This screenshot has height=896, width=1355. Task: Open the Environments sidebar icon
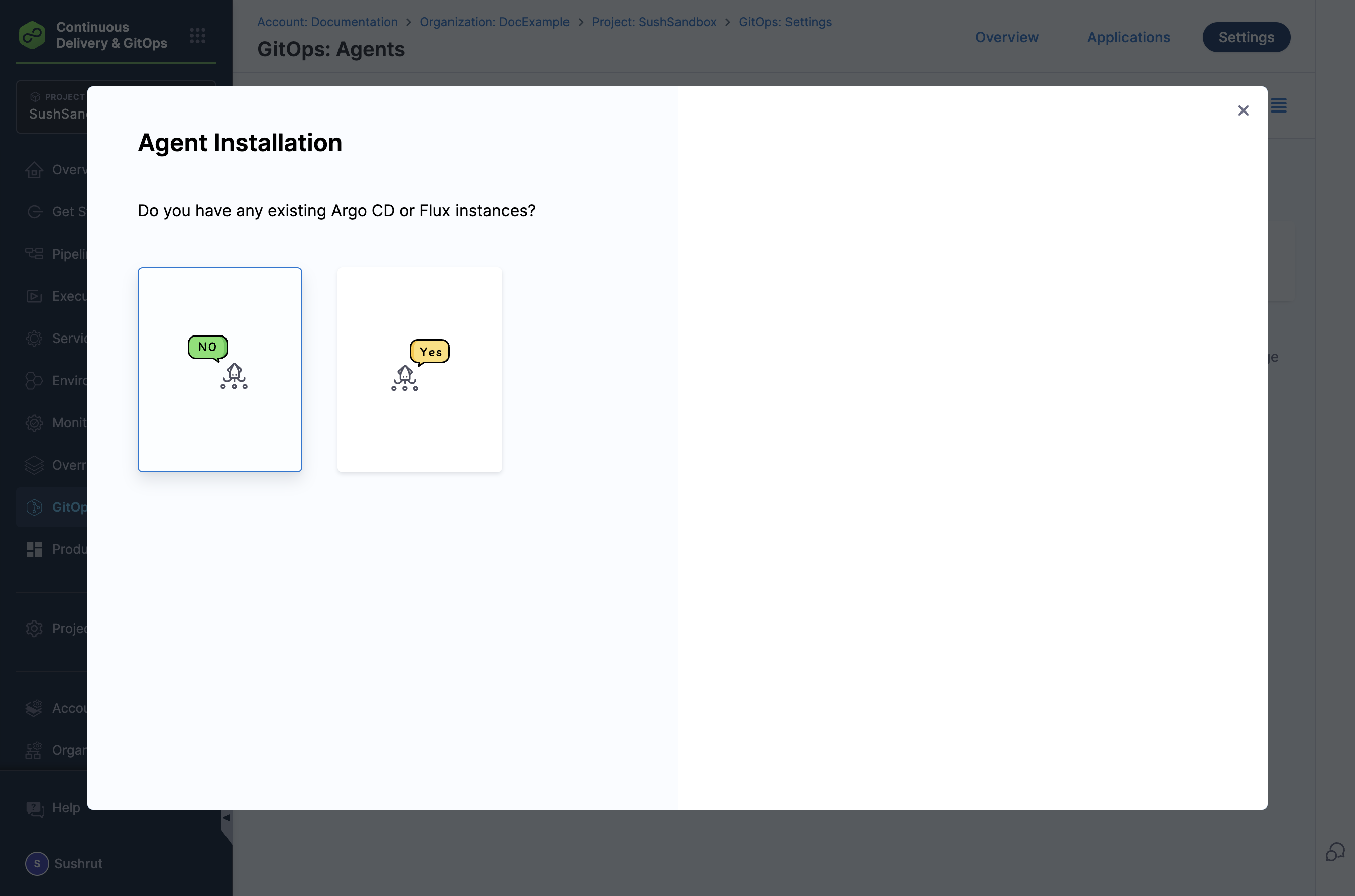34,381
